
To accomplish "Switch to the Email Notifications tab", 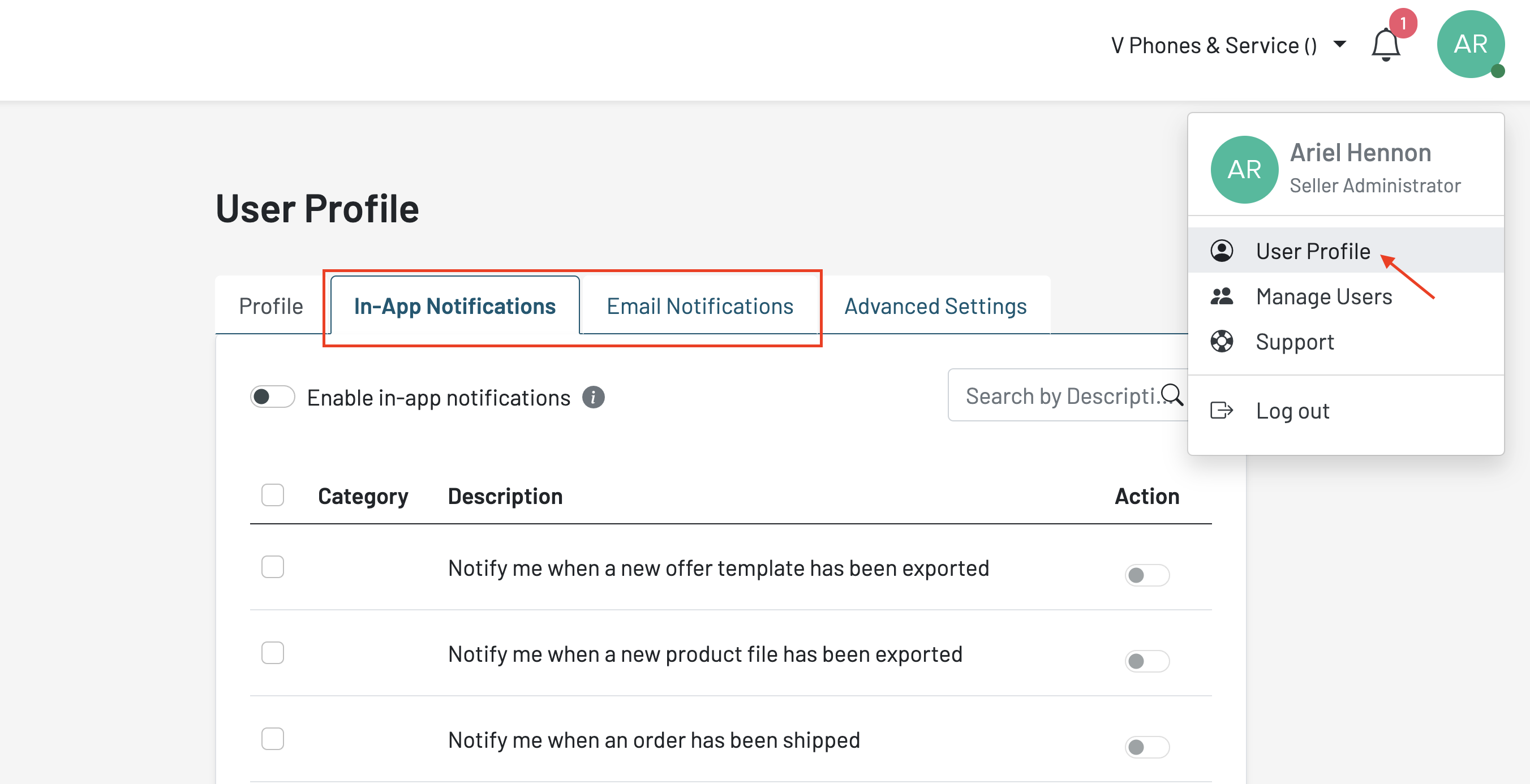I will (x=700, y=307).
